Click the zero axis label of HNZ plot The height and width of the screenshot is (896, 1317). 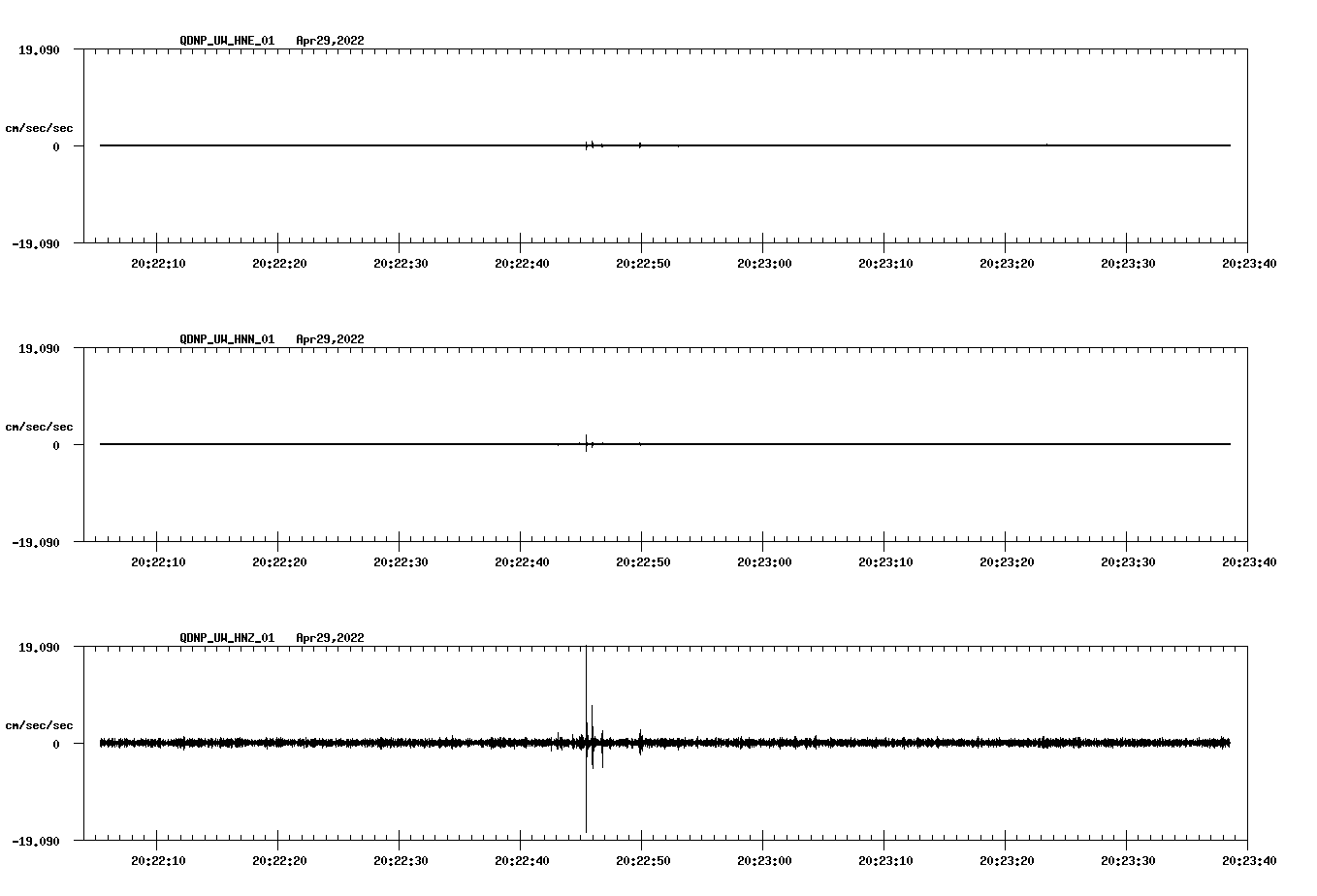[x=56, y=744]
